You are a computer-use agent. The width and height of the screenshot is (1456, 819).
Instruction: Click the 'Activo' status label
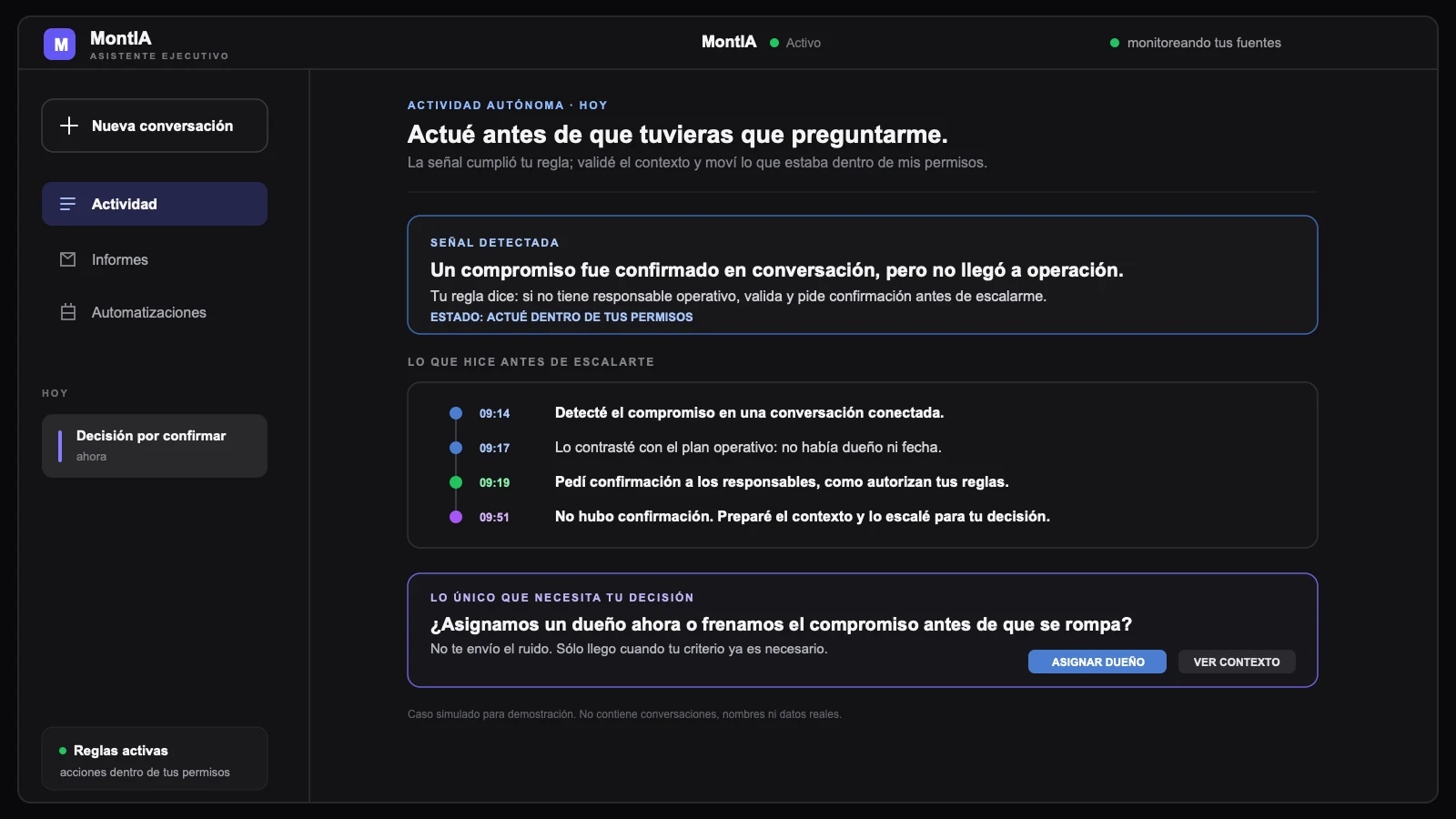804,43
